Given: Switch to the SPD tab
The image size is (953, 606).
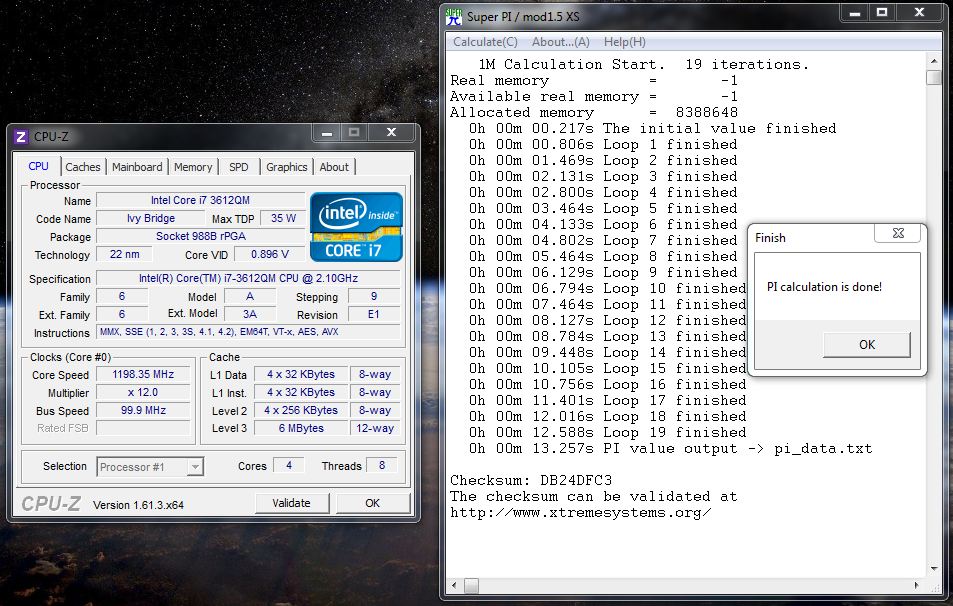Looking at the screenshot, I should (x=238, y=167).
